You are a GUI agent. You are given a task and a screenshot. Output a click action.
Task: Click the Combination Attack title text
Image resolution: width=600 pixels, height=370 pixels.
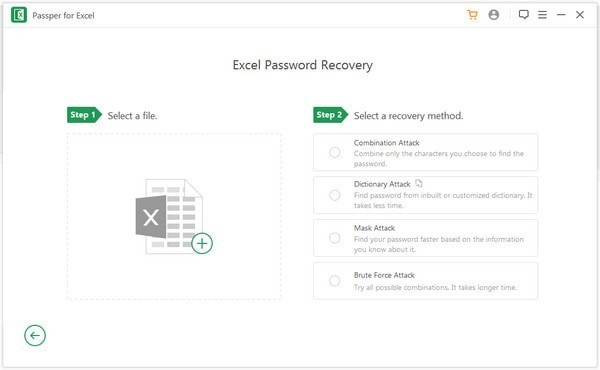tap(386, 143)
